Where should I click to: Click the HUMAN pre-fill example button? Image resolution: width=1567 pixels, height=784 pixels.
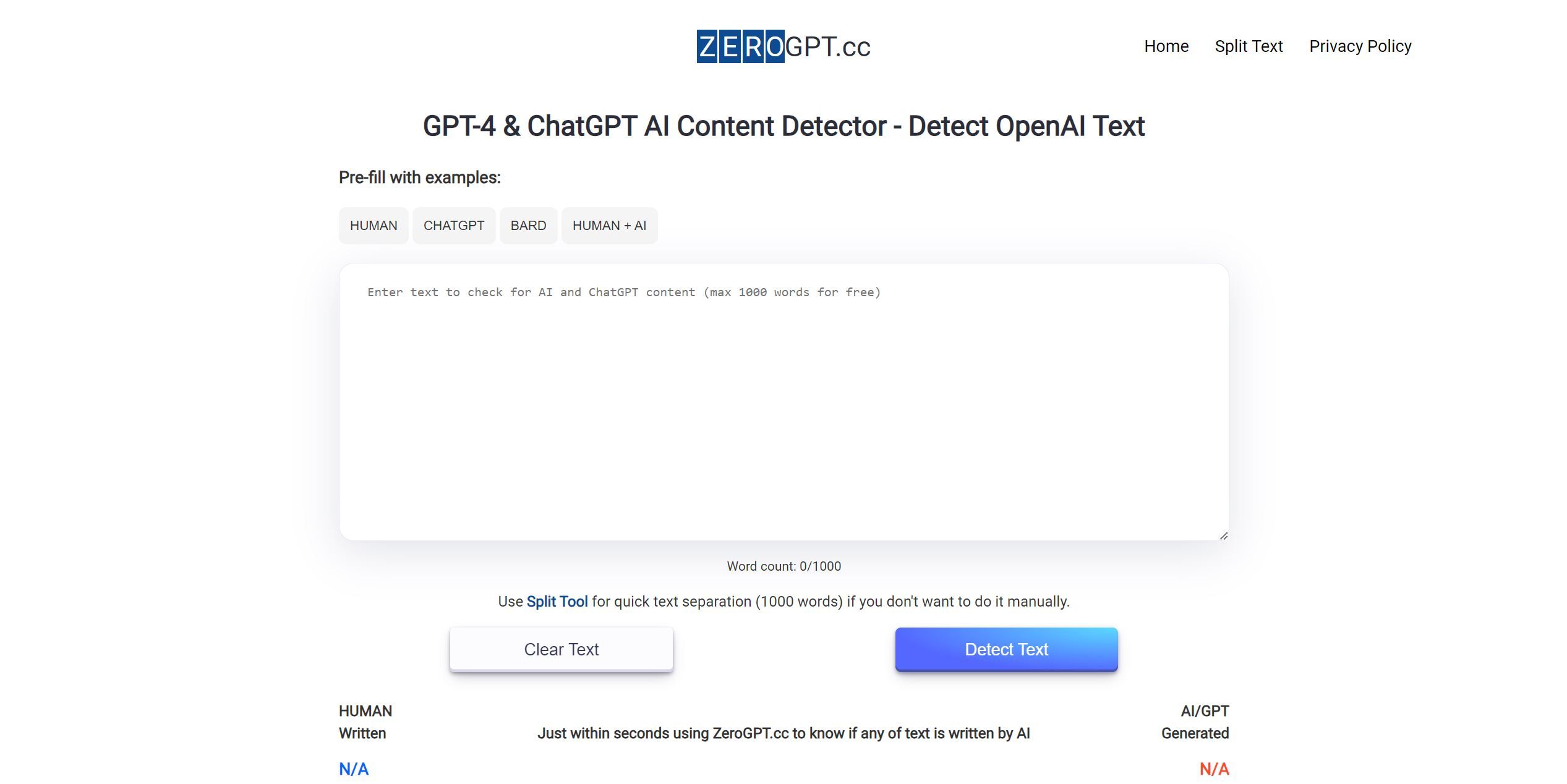tap(373, 225)
